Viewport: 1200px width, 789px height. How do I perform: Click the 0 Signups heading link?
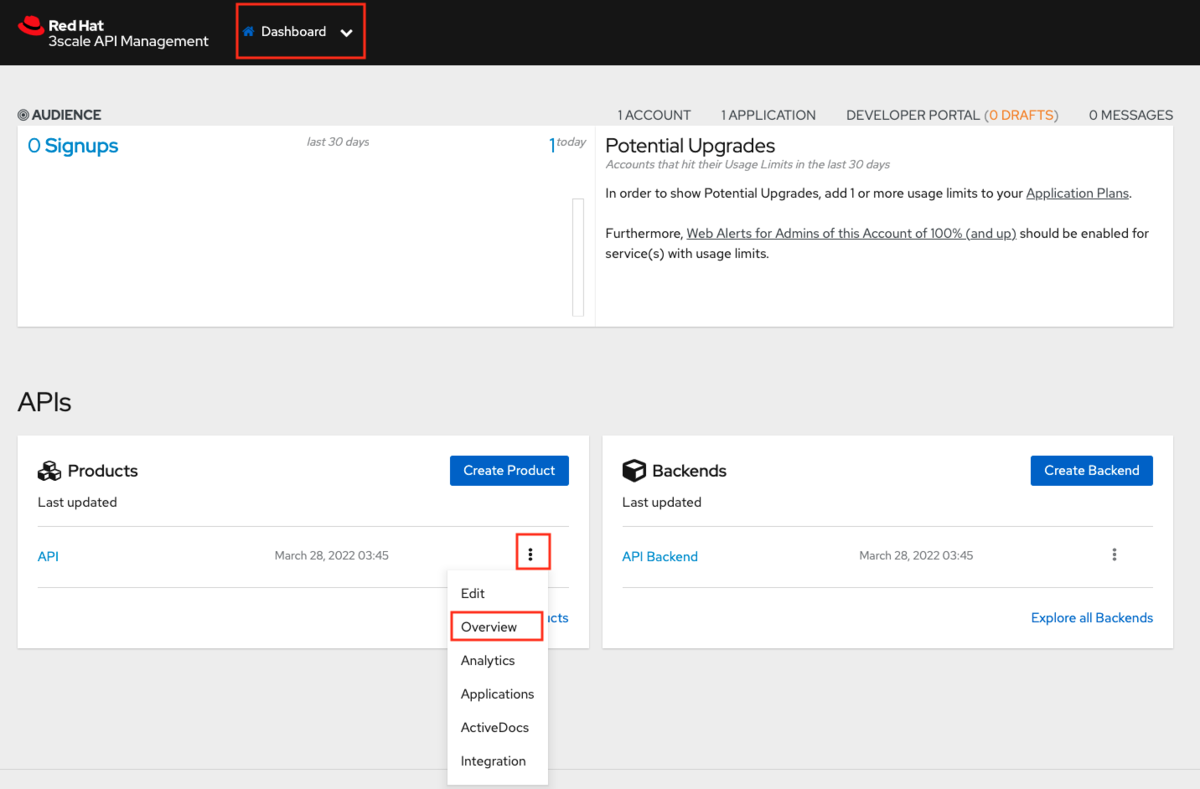click(73, 146)
